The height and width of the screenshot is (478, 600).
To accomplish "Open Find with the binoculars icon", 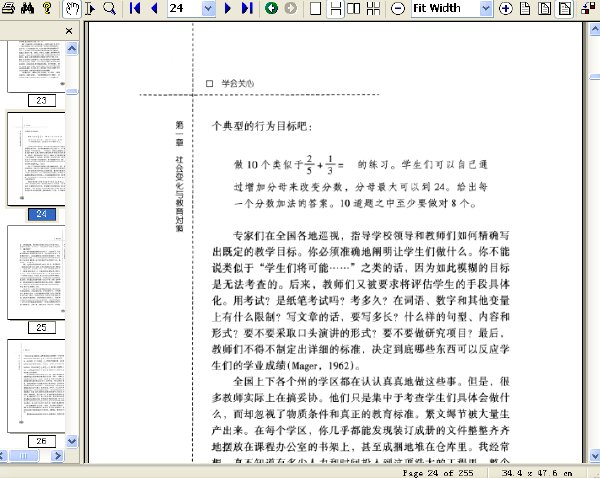I will [28, 8].
